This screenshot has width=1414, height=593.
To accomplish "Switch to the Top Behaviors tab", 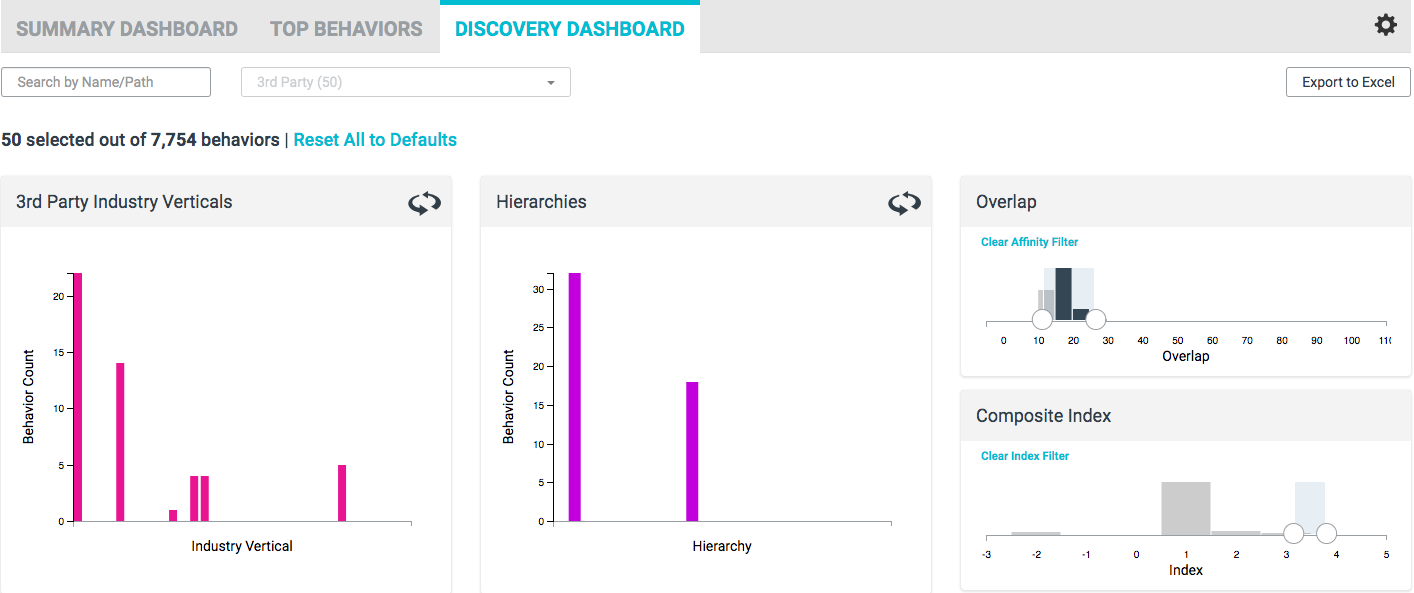I will click(x=346, y=29).
